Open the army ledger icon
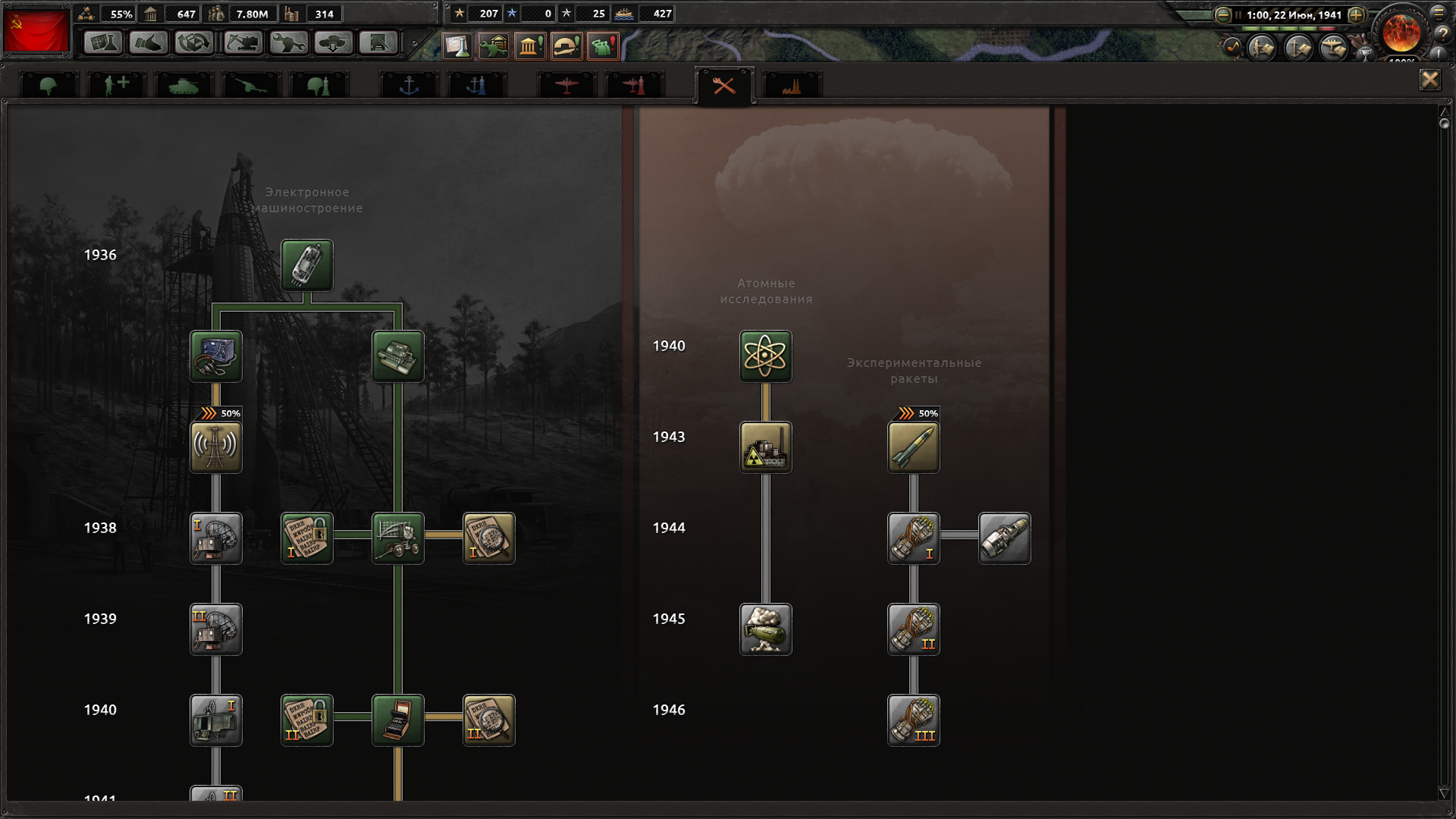Image resolution: width=1456 pixels, height=819 pixels. point(1263,49)
